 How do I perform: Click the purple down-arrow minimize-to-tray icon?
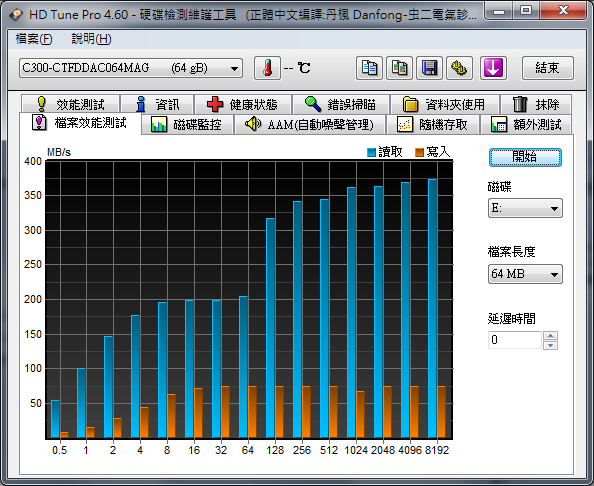pyautogui.click(x=493, y=68)
